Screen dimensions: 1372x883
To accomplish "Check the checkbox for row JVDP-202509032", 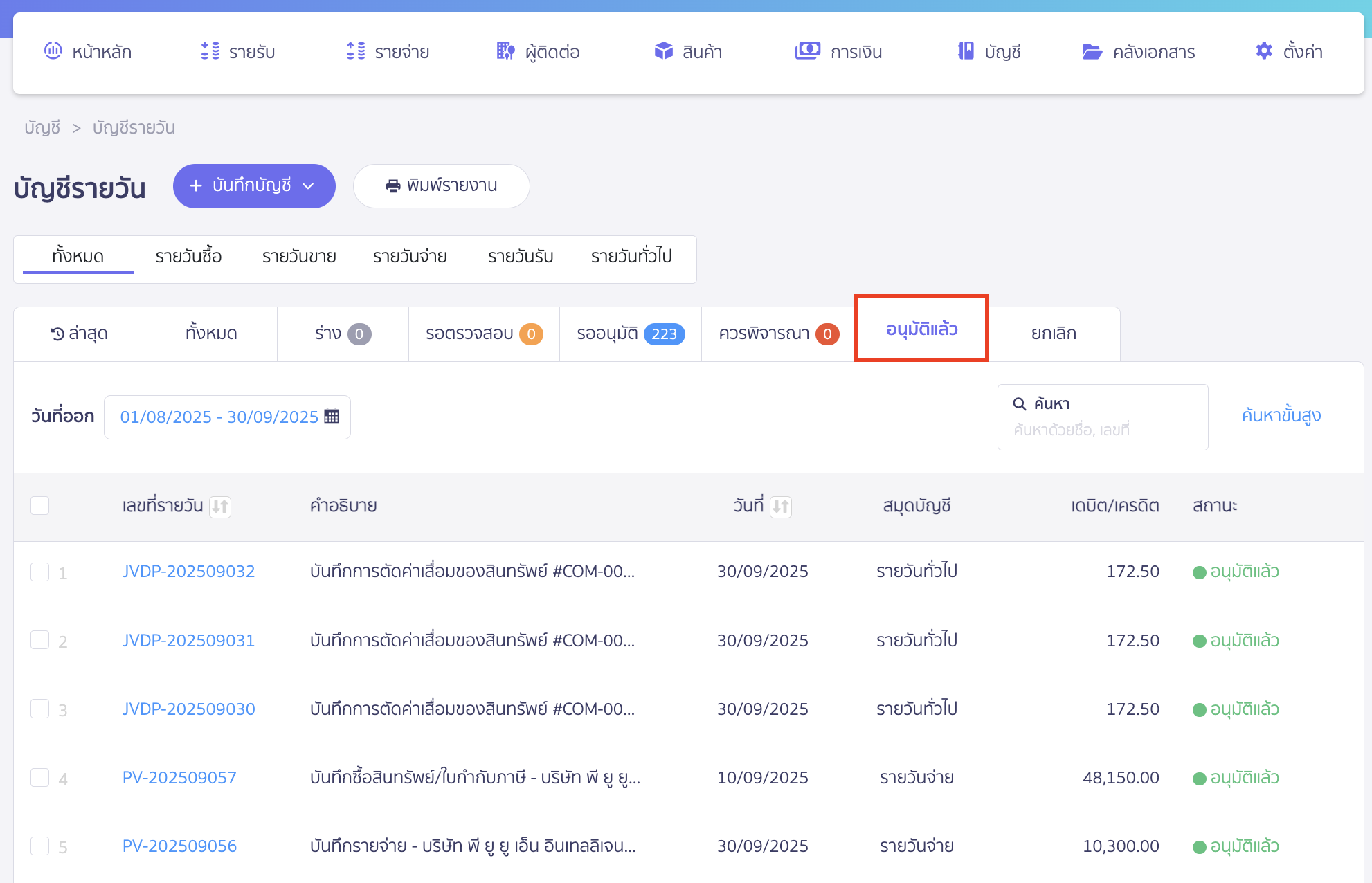I will (x=40, y=572).
